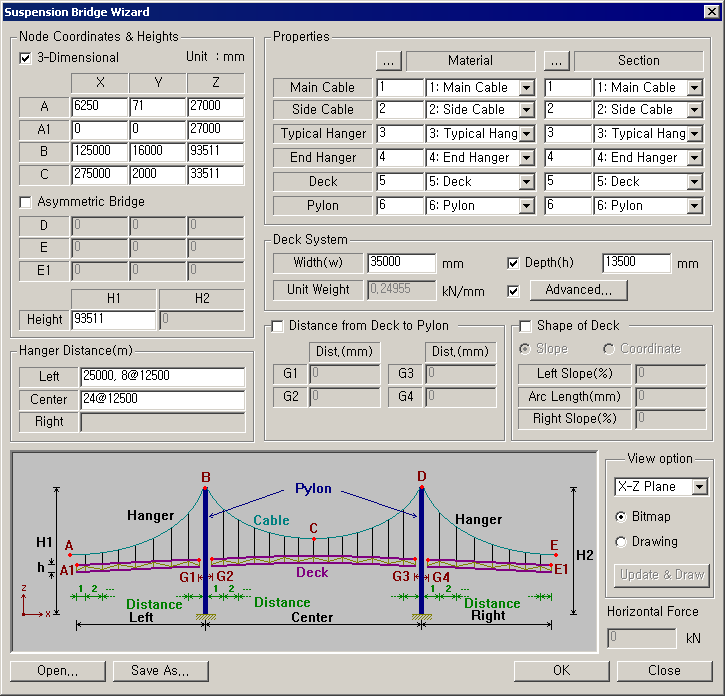Enable the Asymmetric Bridge option
Image resolution: width=725 pixels, height=696 pixels.
coord(26,202)
